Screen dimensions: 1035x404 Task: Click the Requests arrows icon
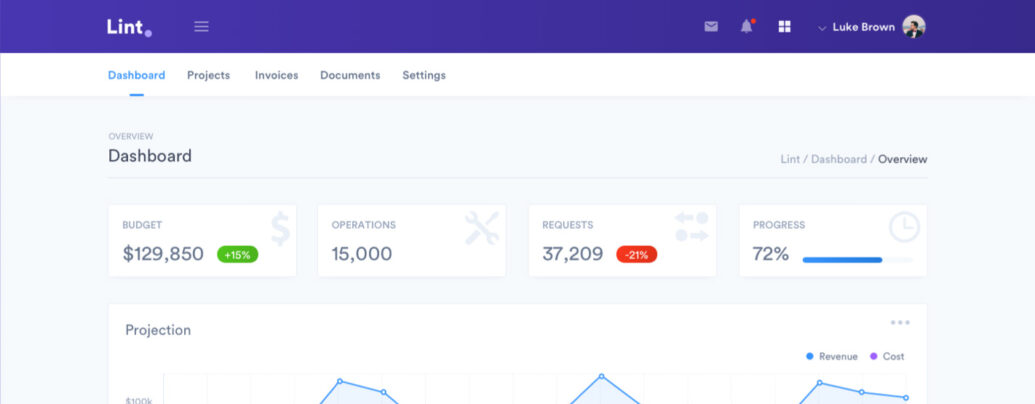coord(691,227)
